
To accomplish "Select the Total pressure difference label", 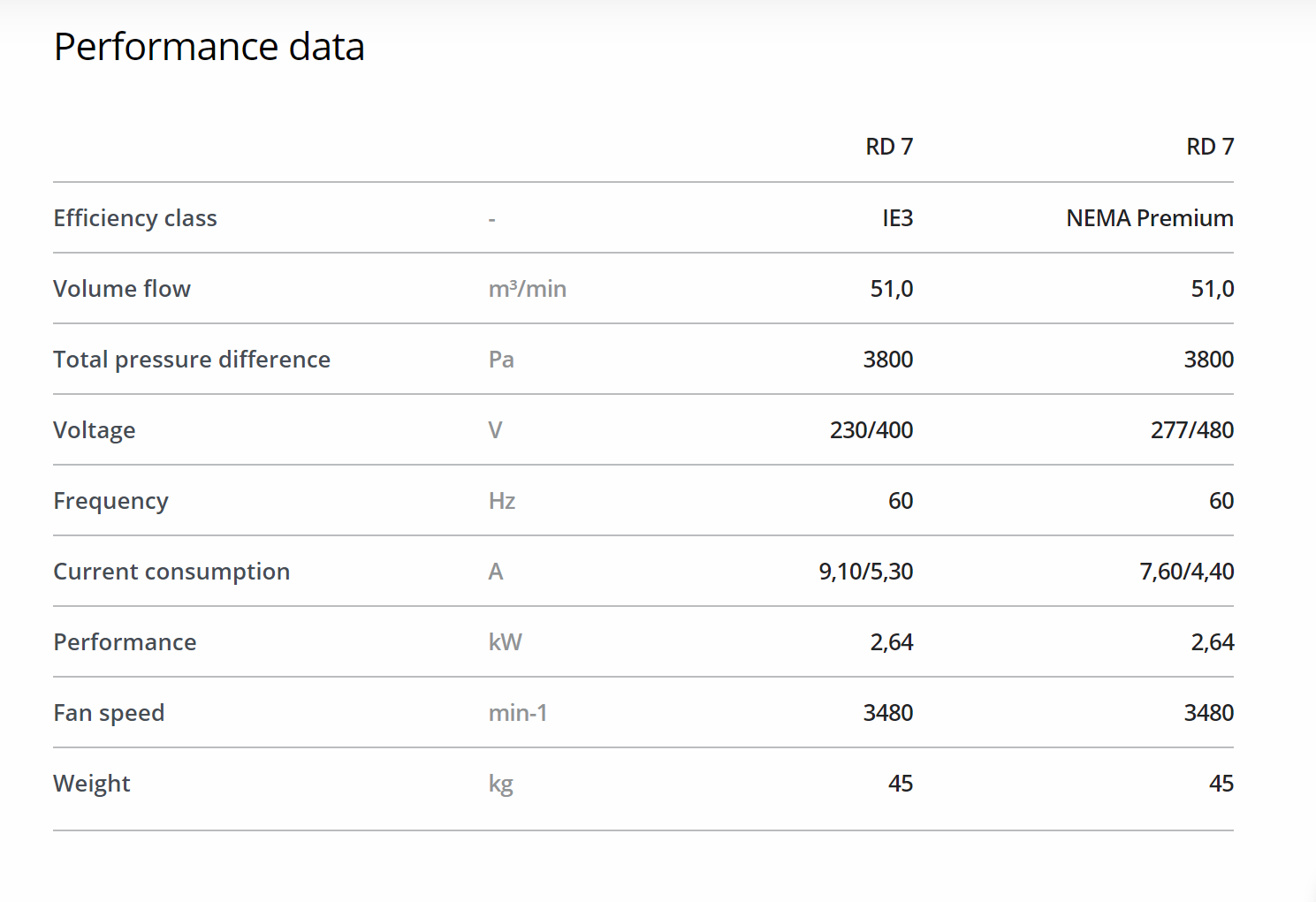I will (x=192, y=360).
